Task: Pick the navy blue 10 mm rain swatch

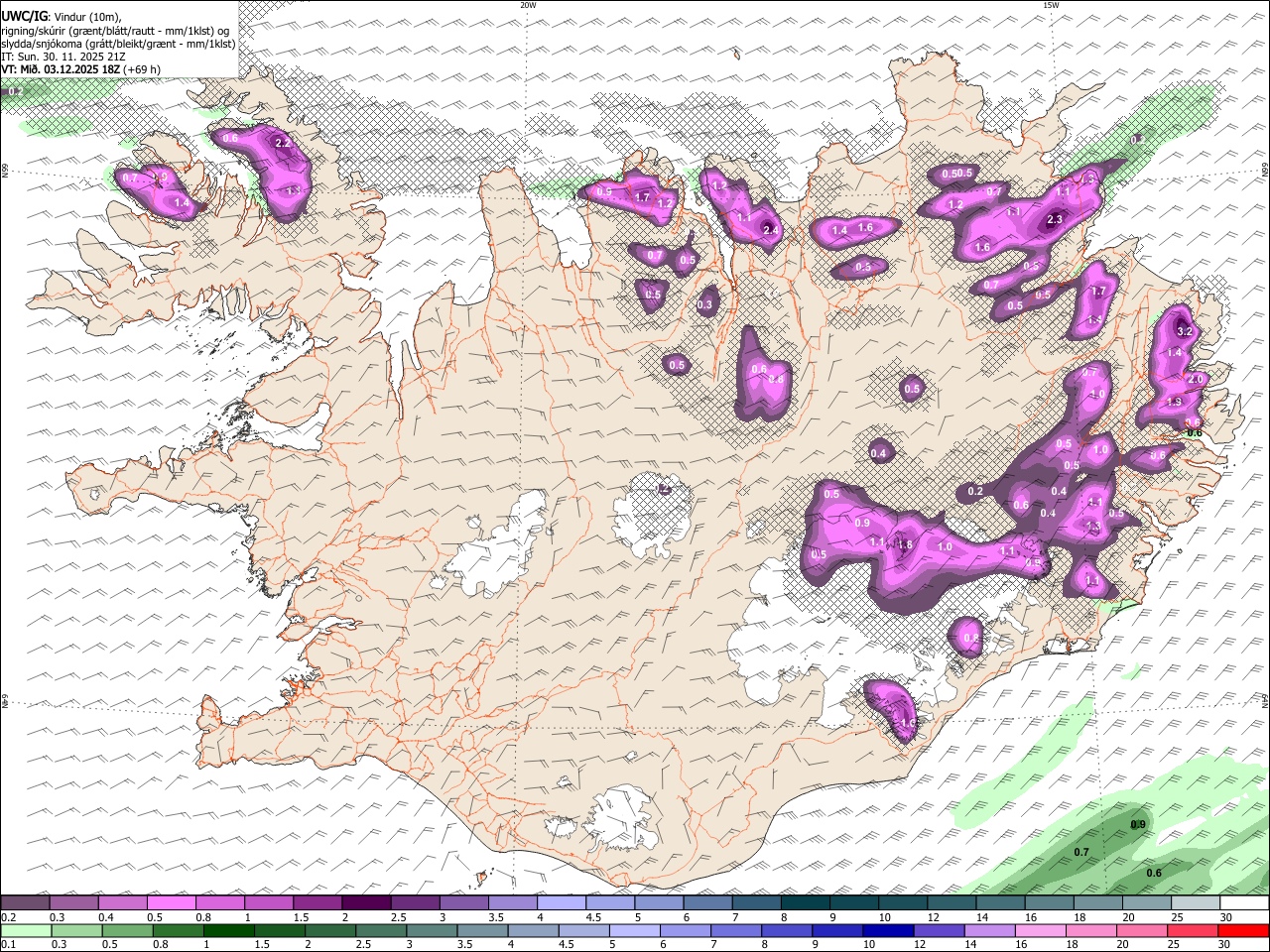Action: coord(888,931)
